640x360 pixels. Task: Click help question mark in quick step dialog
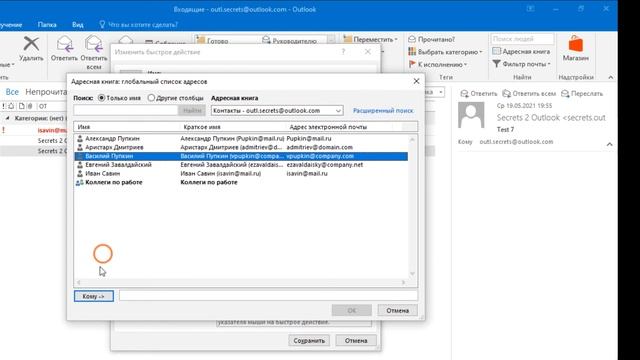click(343, 51)
